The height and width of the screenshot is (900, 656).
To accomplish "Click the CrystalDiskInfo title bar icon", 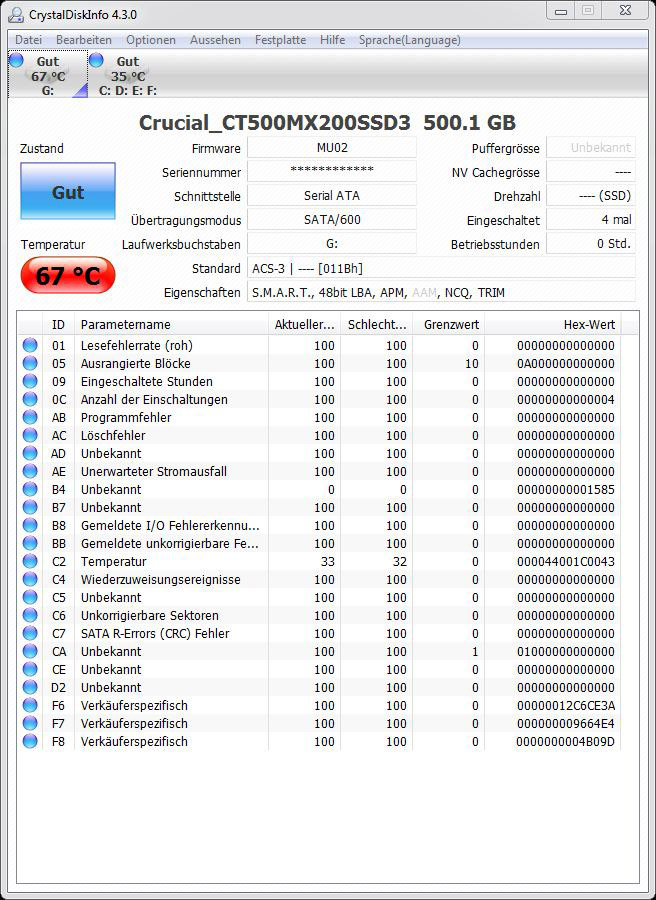I will point(17,14).
